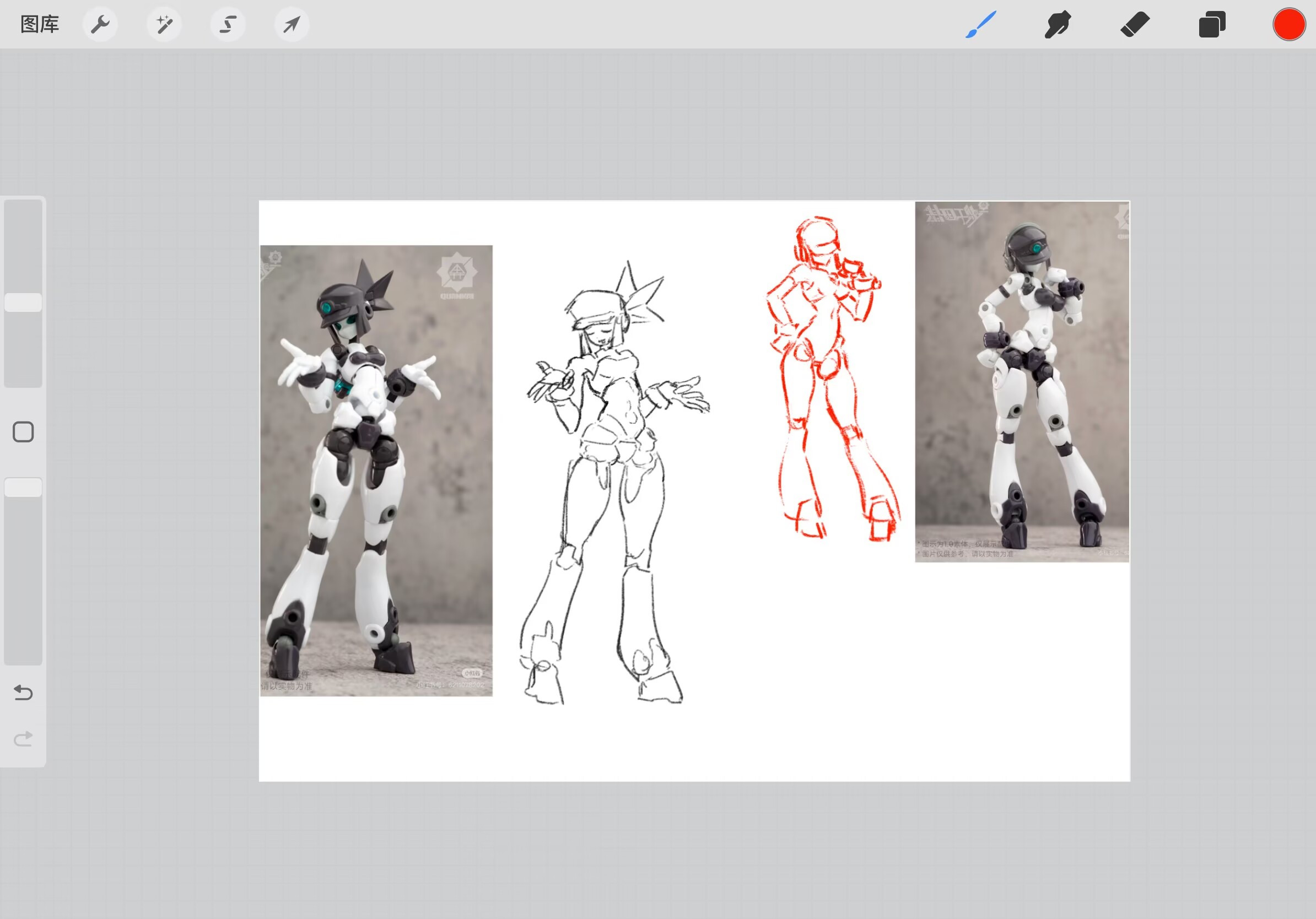
Task: Open the Gallery (图库) view
Action: tap(40, 25)
